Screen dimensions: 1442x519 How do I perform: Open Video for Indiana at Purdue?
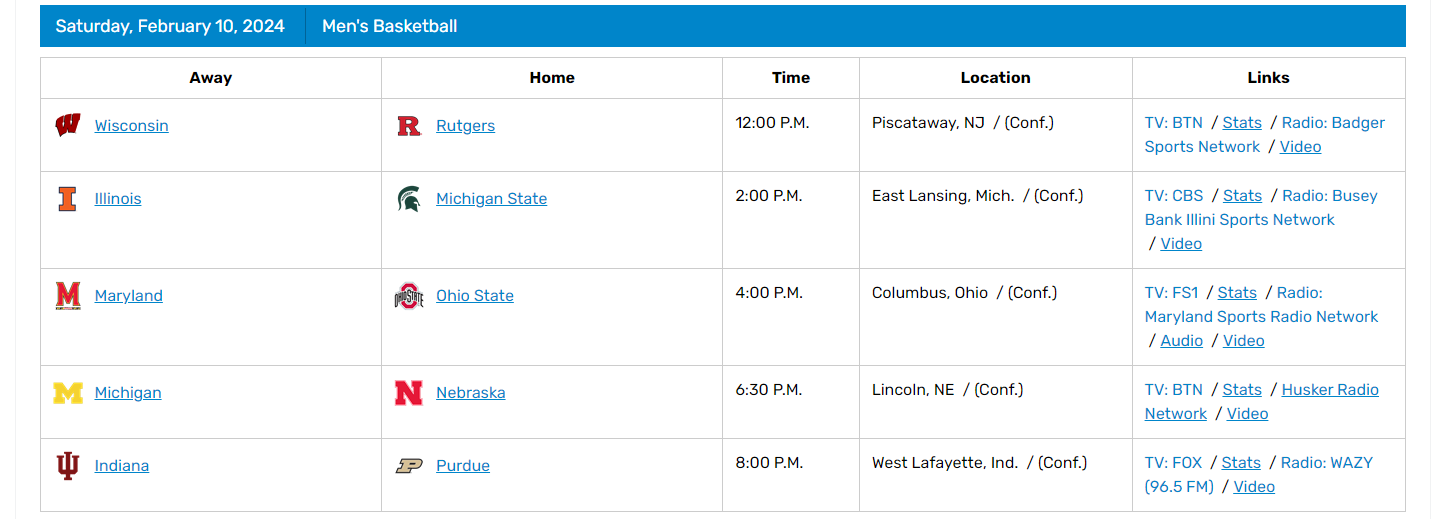tap(1254, 487)
